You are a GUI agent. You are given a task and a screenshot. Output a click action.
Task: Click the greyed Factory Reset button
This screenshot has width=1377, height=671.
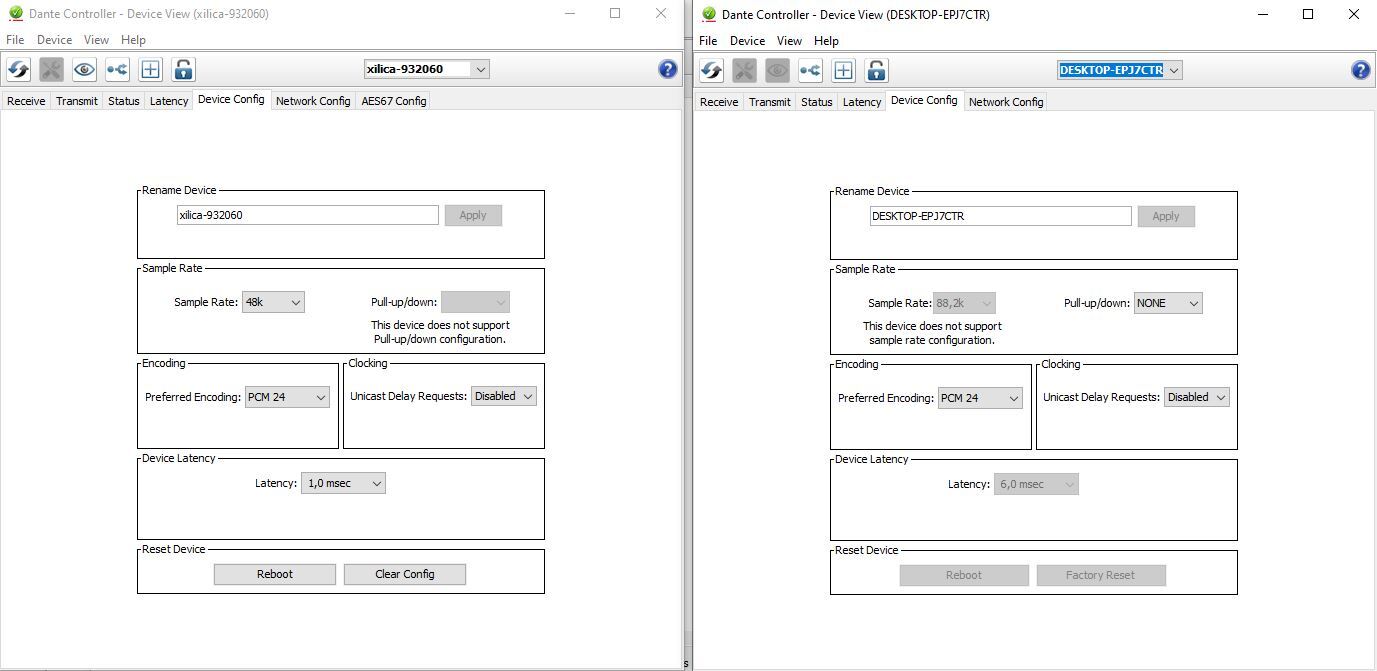point(1101,575)
